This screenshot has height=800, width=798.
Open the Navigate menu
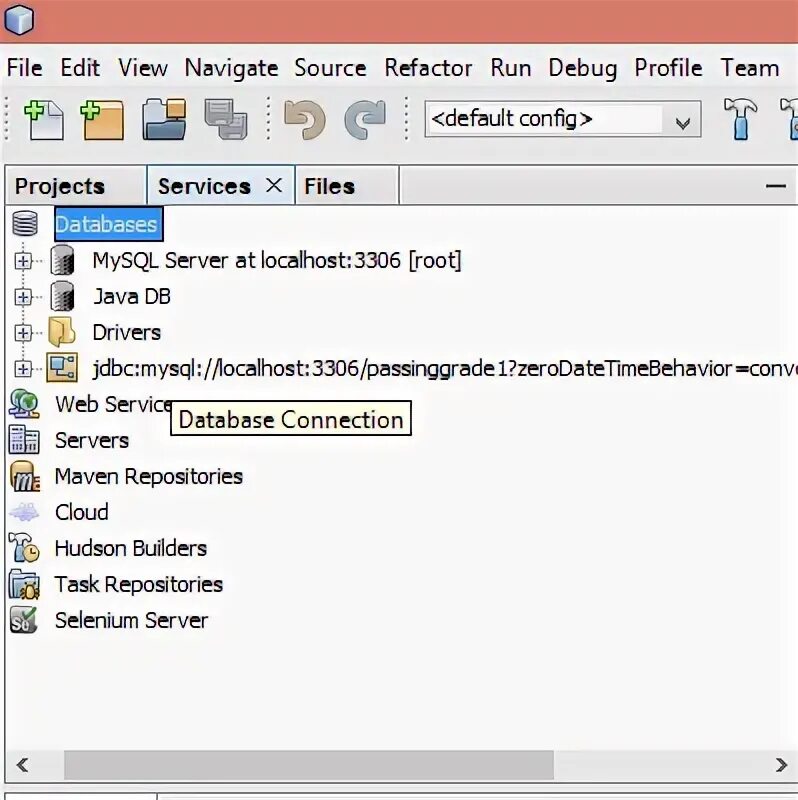pyautogui.click(x=232, y=68)
